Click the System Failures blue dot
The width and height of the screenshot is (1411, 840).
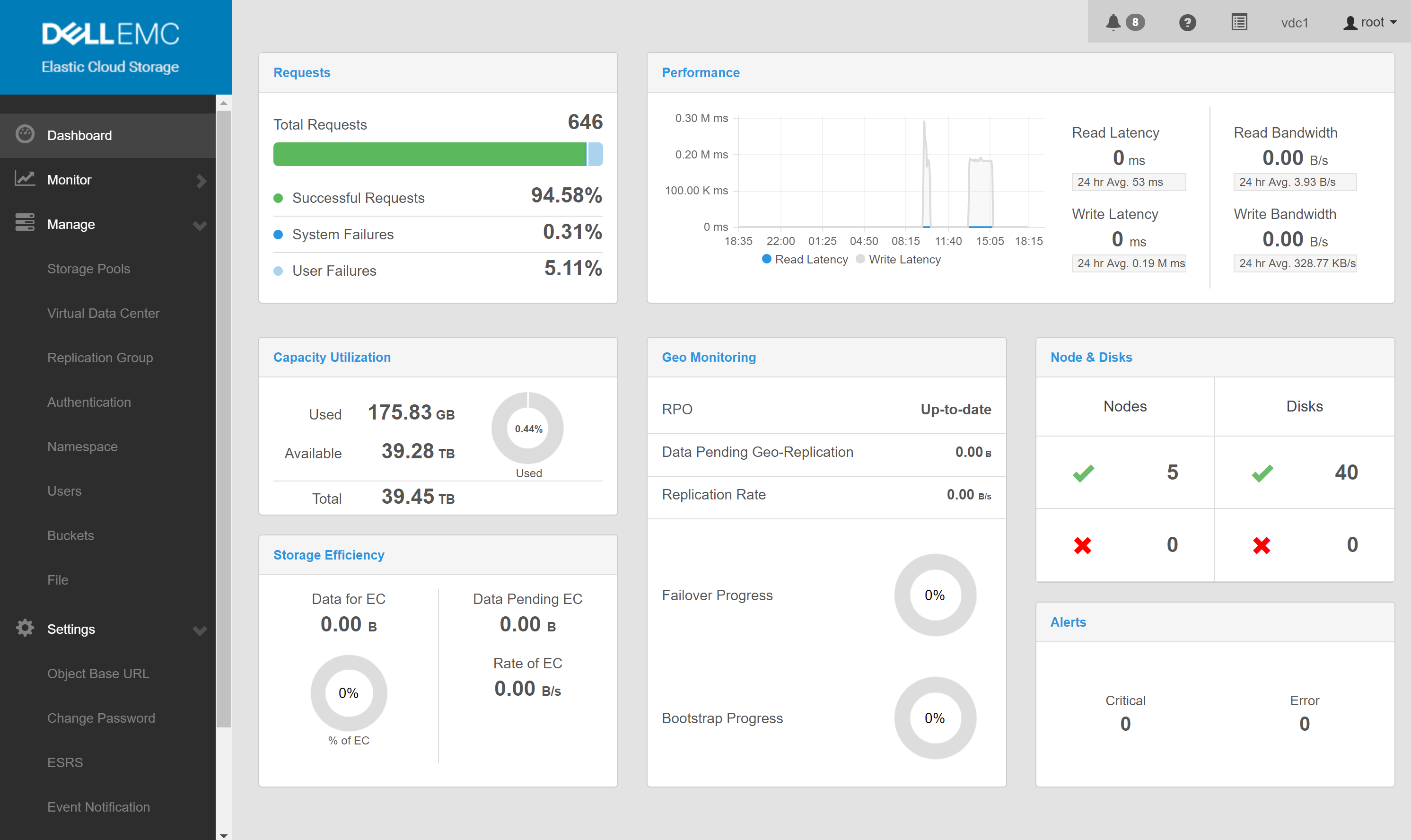point(278,234)
